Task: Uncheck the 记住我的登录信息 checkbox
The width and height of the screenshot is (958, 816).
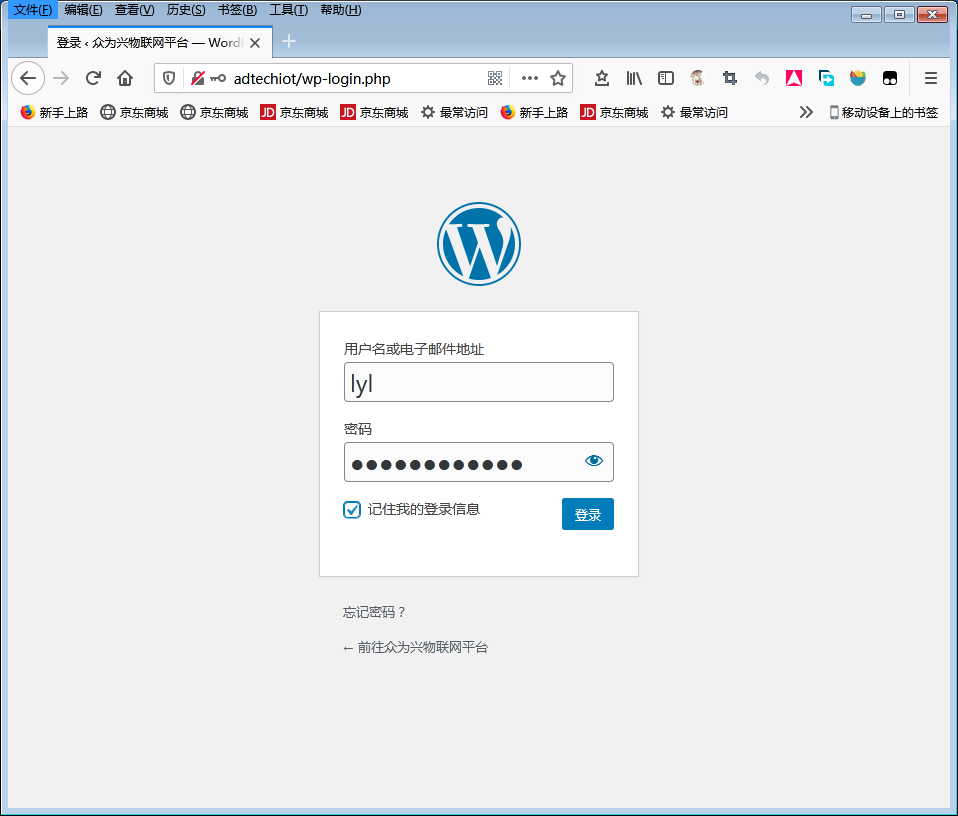Action: point(352,510)
